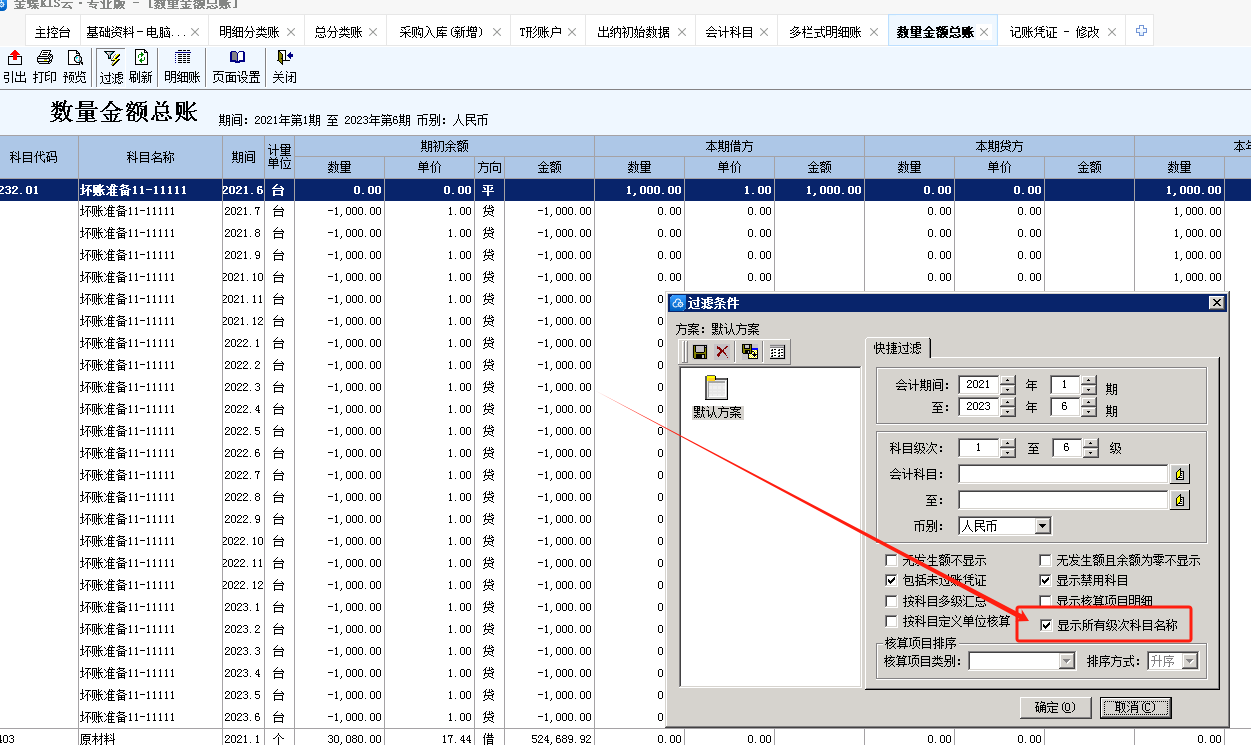The width and height of the screenshot is (1251, 745).
Task: Click the 引出 export toolbar icon
Action: click(14, 67)
